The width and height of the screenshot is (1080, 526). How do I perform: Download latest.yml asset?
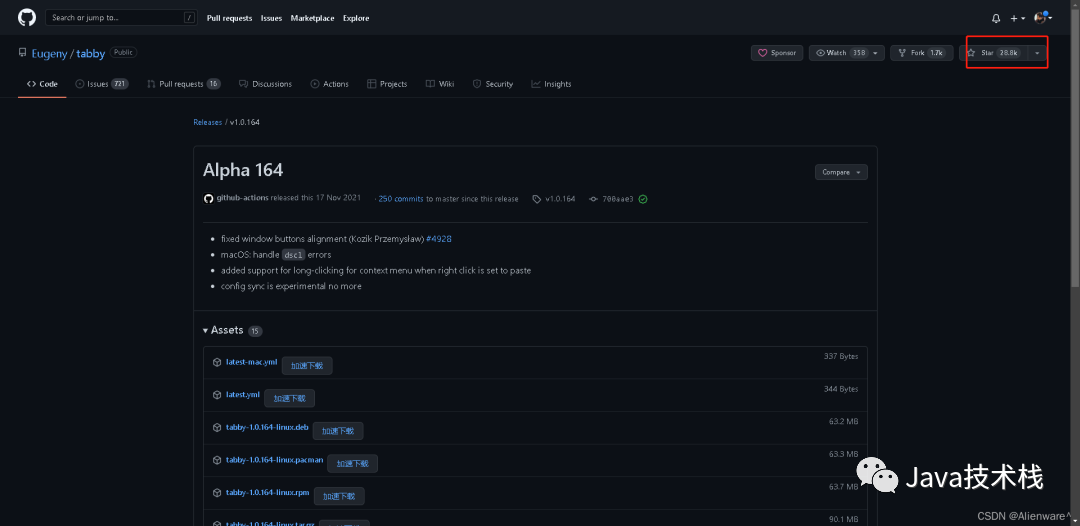point(242,394)
